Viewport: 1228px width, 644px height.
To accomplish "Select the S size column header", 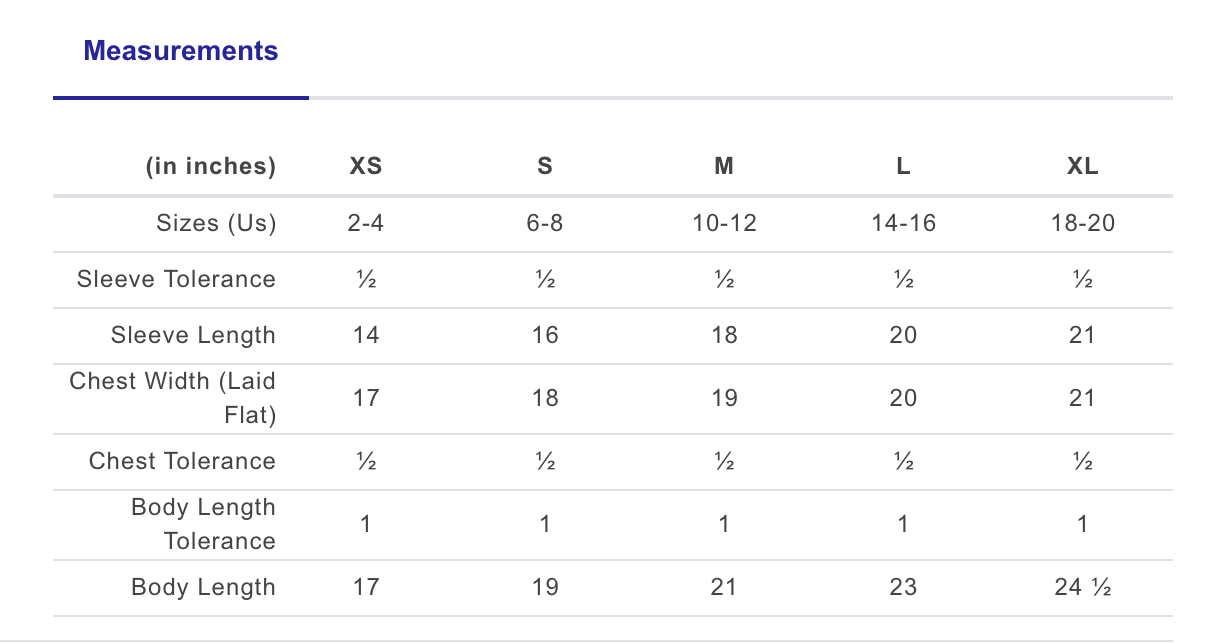I will tap(545, 167).
